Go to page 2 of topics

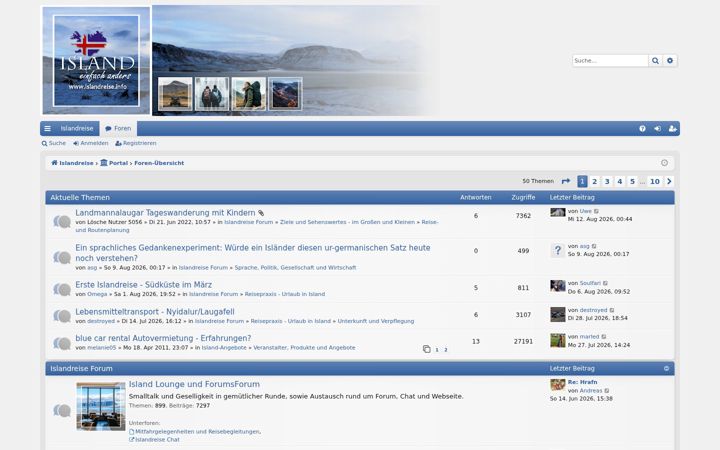tap(595, 181)
